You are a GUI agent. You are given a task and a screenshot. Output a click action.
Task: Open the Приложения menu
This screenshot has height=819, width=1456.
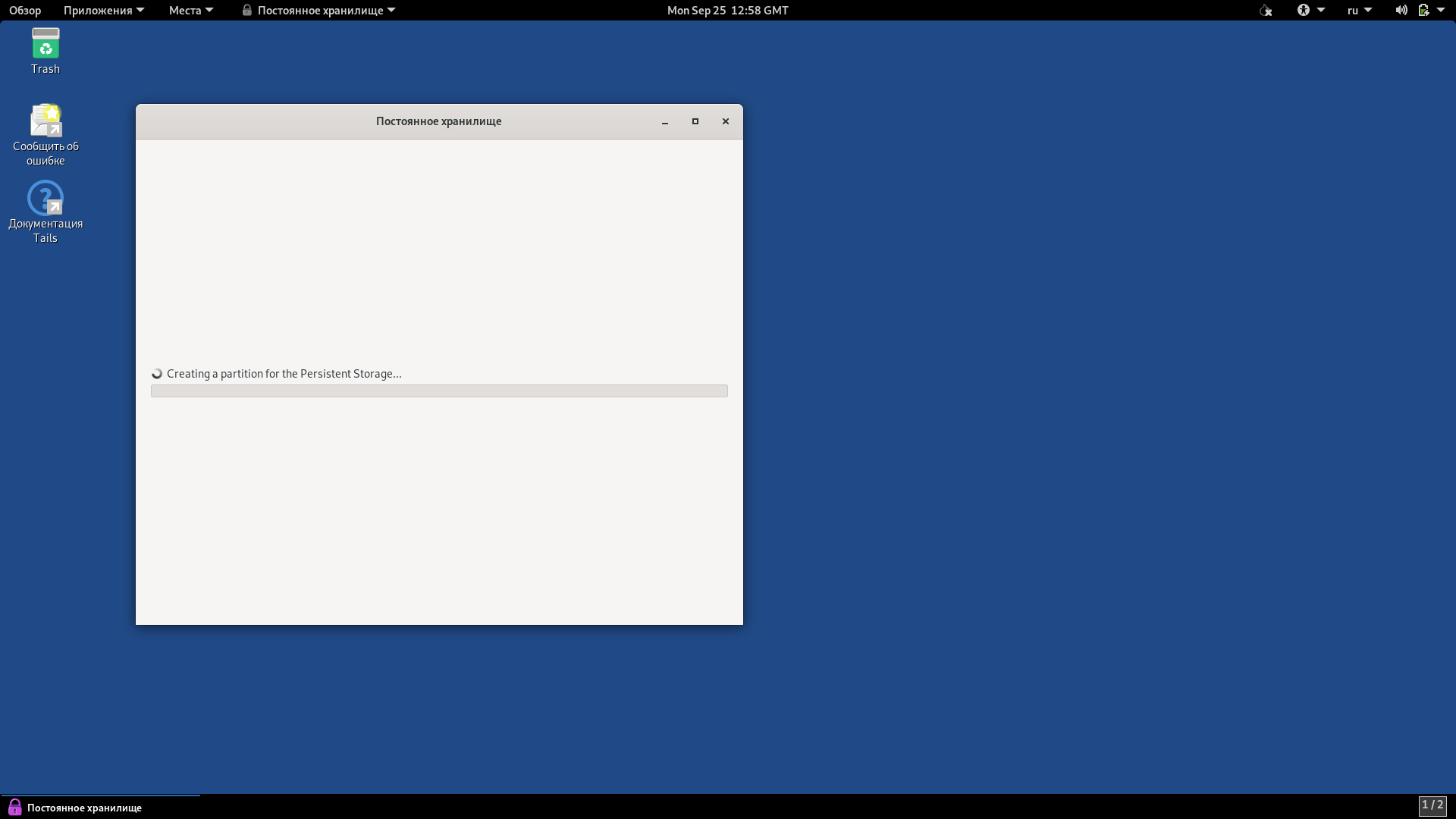coord(103,11)
